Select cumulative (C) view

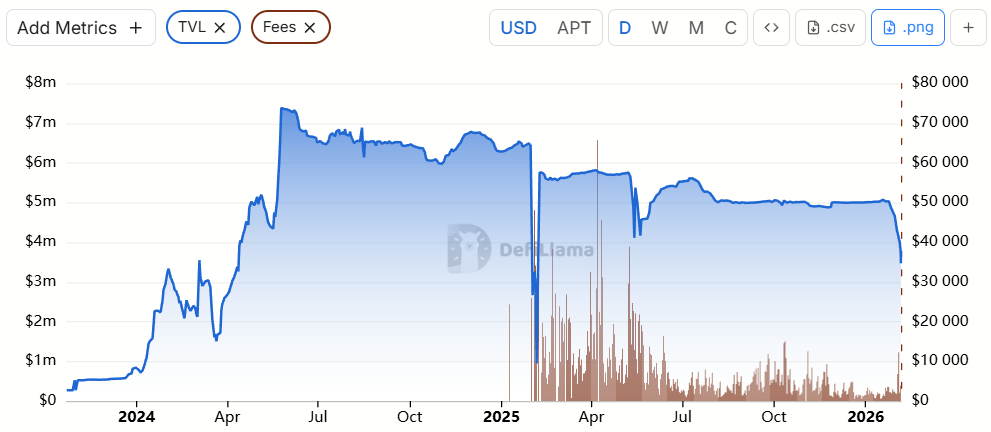click(731, 28)
